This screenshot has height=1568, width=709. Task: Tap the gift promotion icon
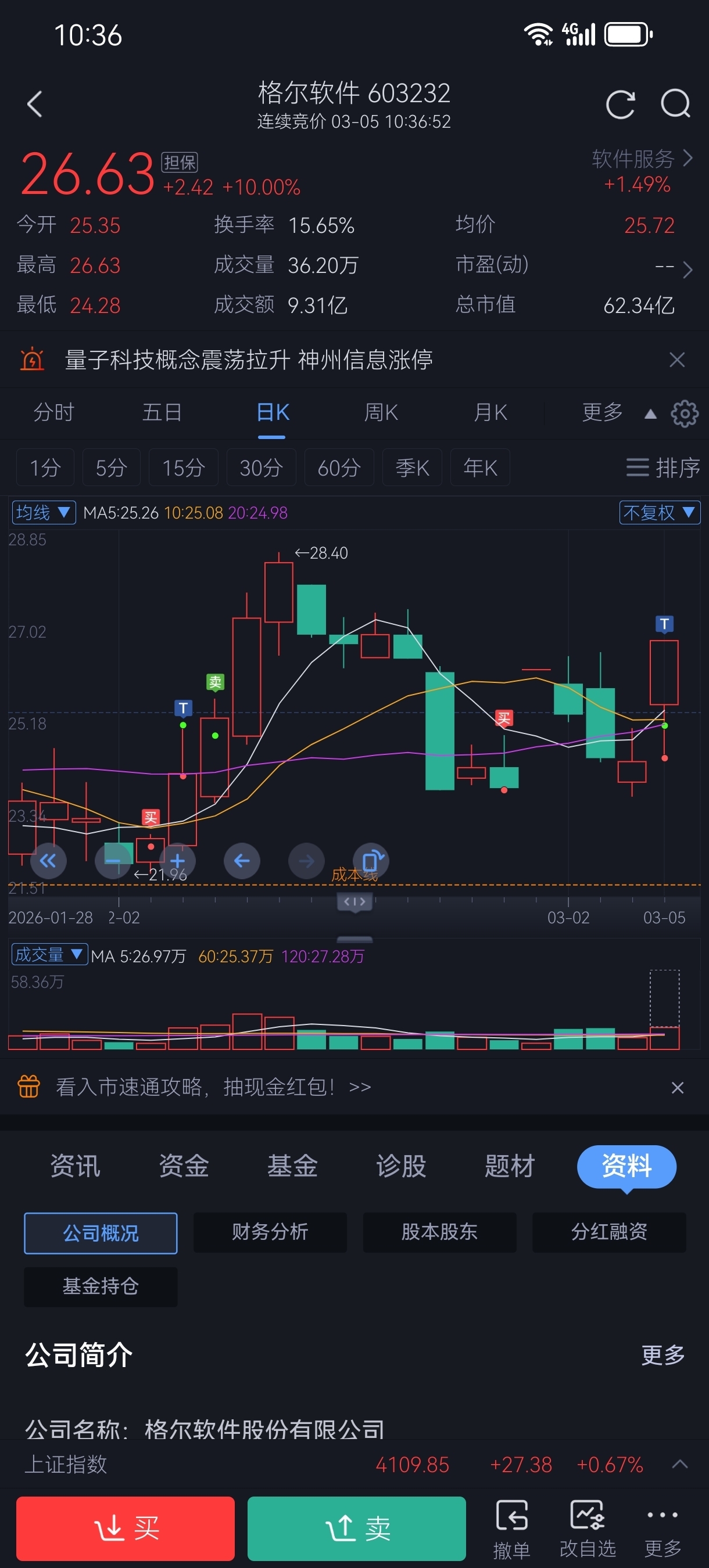(x=28, y=1087)
